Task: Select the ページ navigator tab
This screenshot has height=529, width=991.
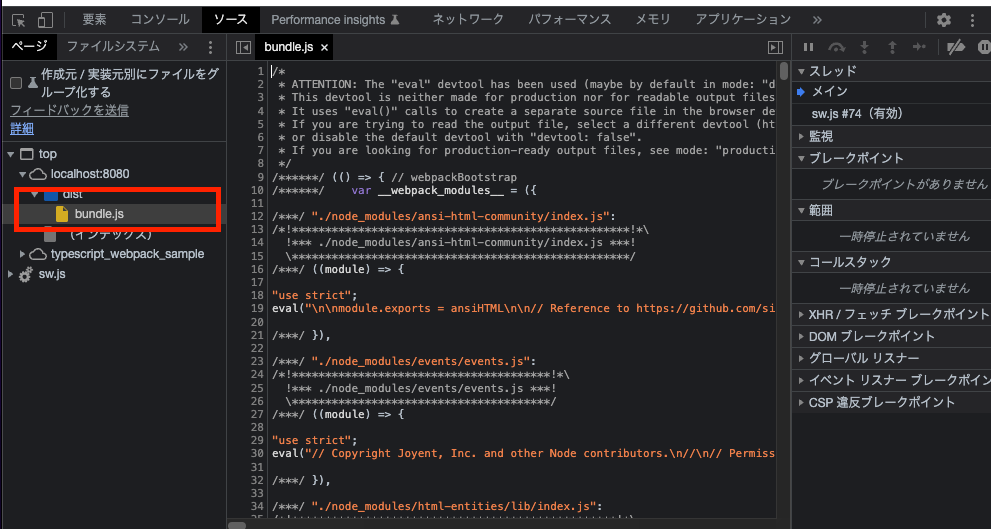Action: point(28,47)
